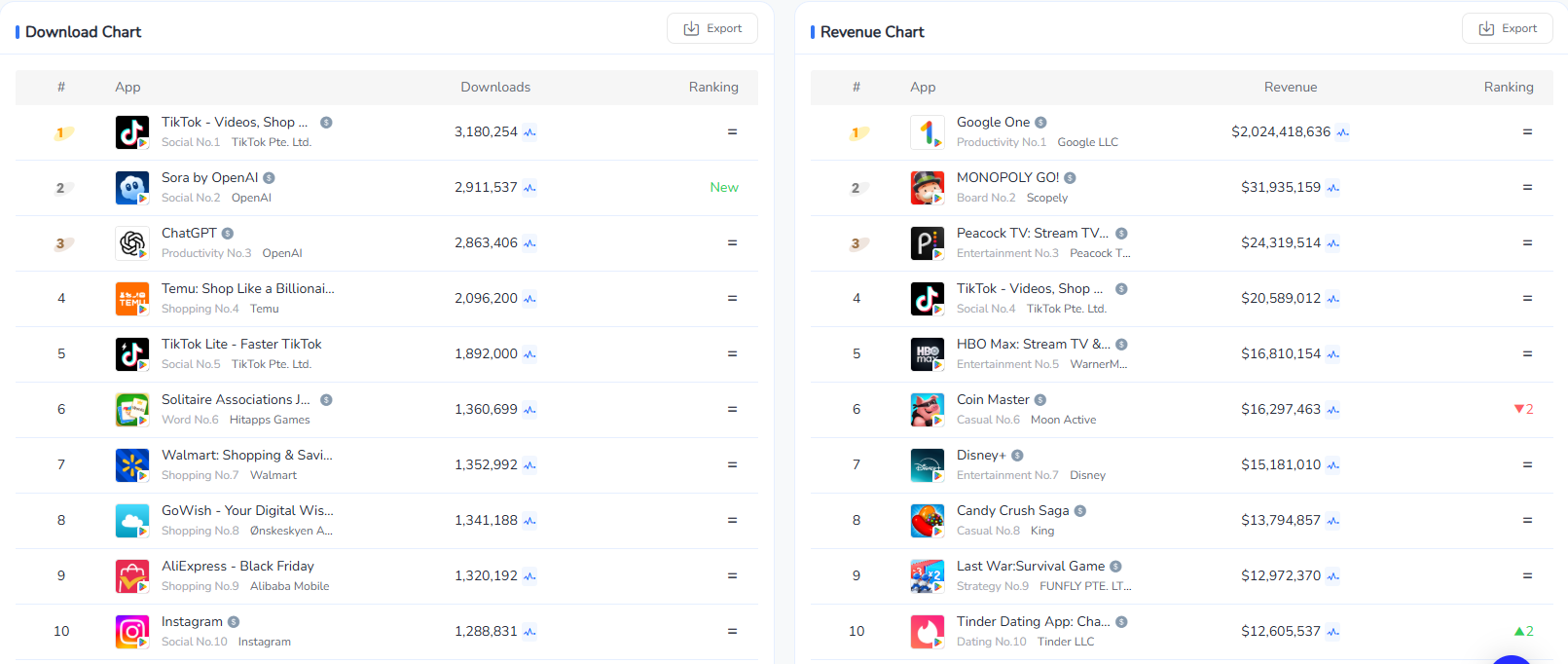Click the ChatGPT app icon
Screen dimensions: 1568x664
click(131, 242)
